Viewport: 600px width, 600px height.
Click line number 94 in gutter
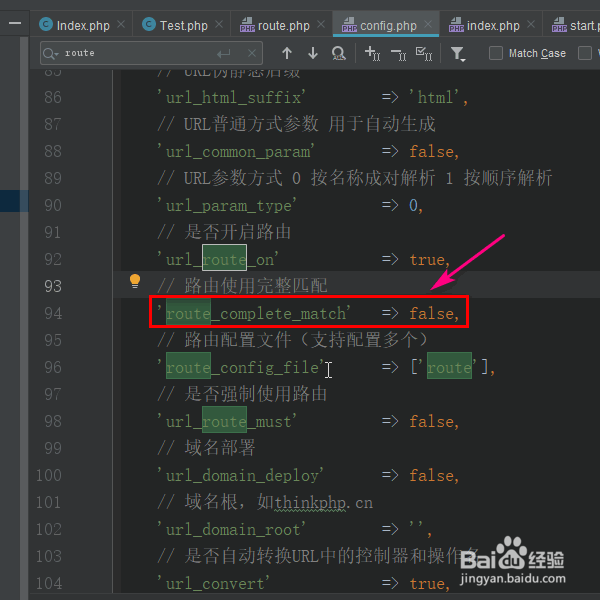(x=53, y=313)
